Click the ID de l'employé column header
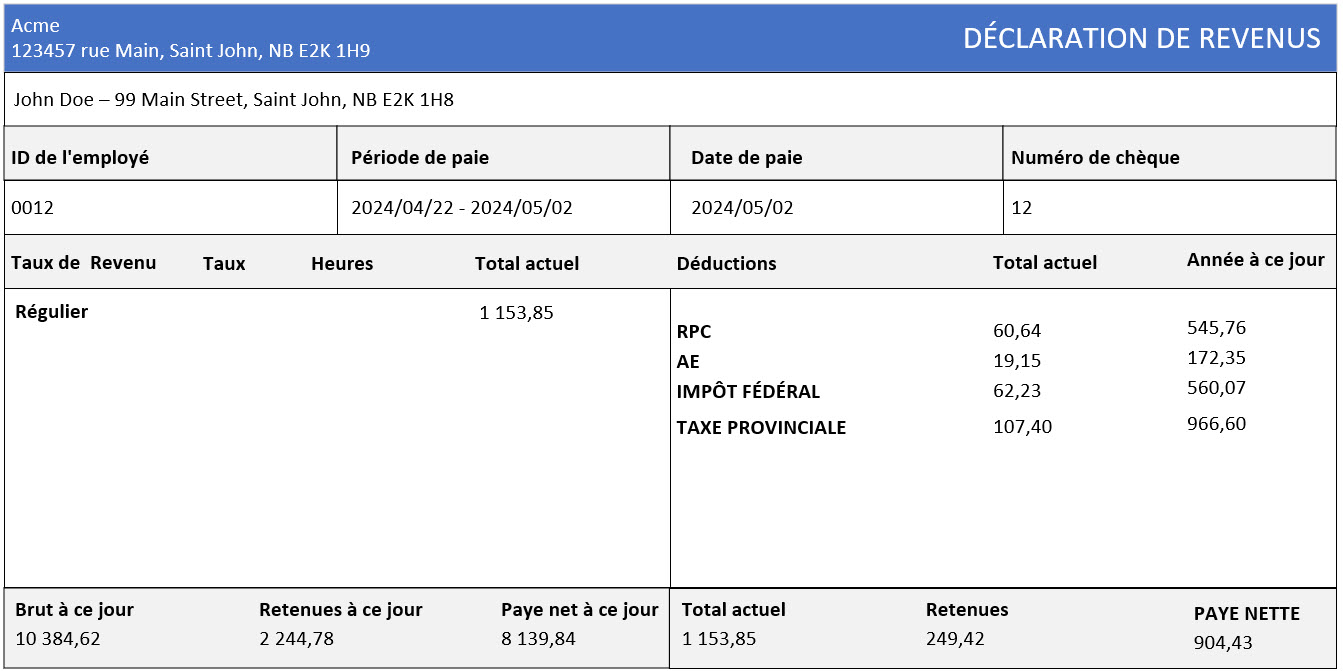This screenshot has height=671, width=1343. (80, 157)
